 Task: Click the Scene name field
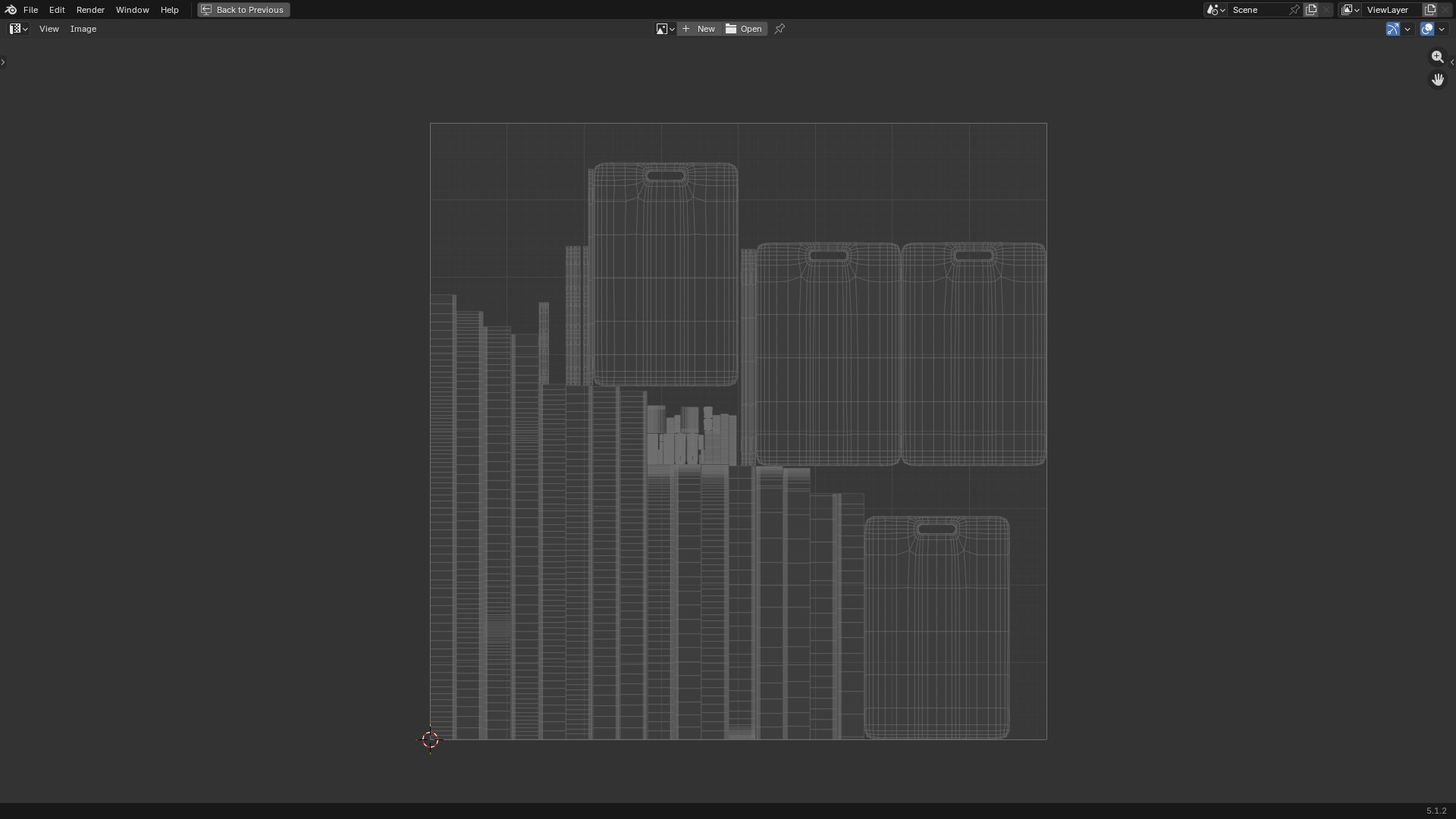pyautogui.click(x=1257, y=10)
